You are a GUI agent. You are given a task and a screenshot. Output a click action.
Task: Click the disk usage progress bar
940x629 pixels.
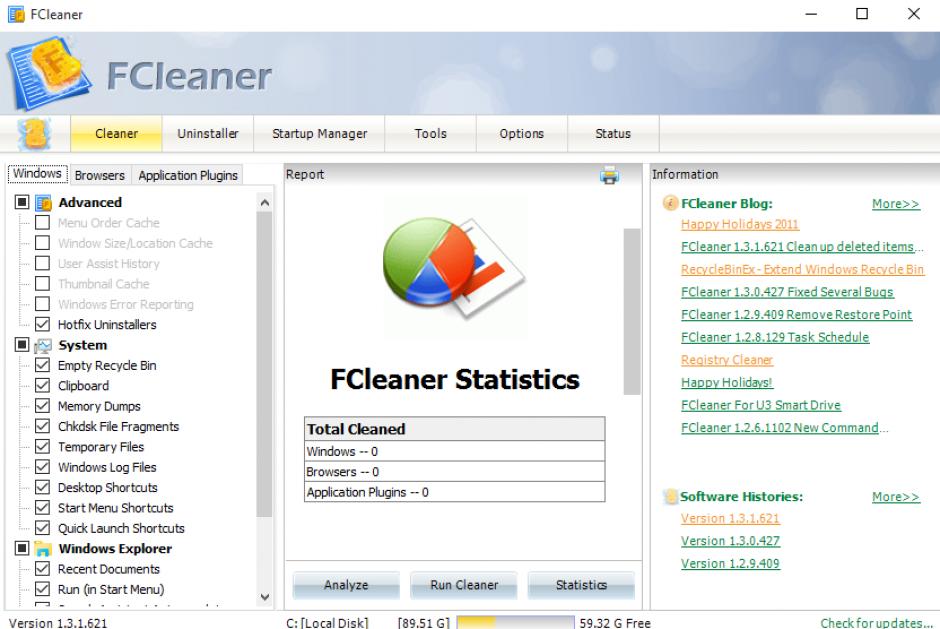(515, 622)
